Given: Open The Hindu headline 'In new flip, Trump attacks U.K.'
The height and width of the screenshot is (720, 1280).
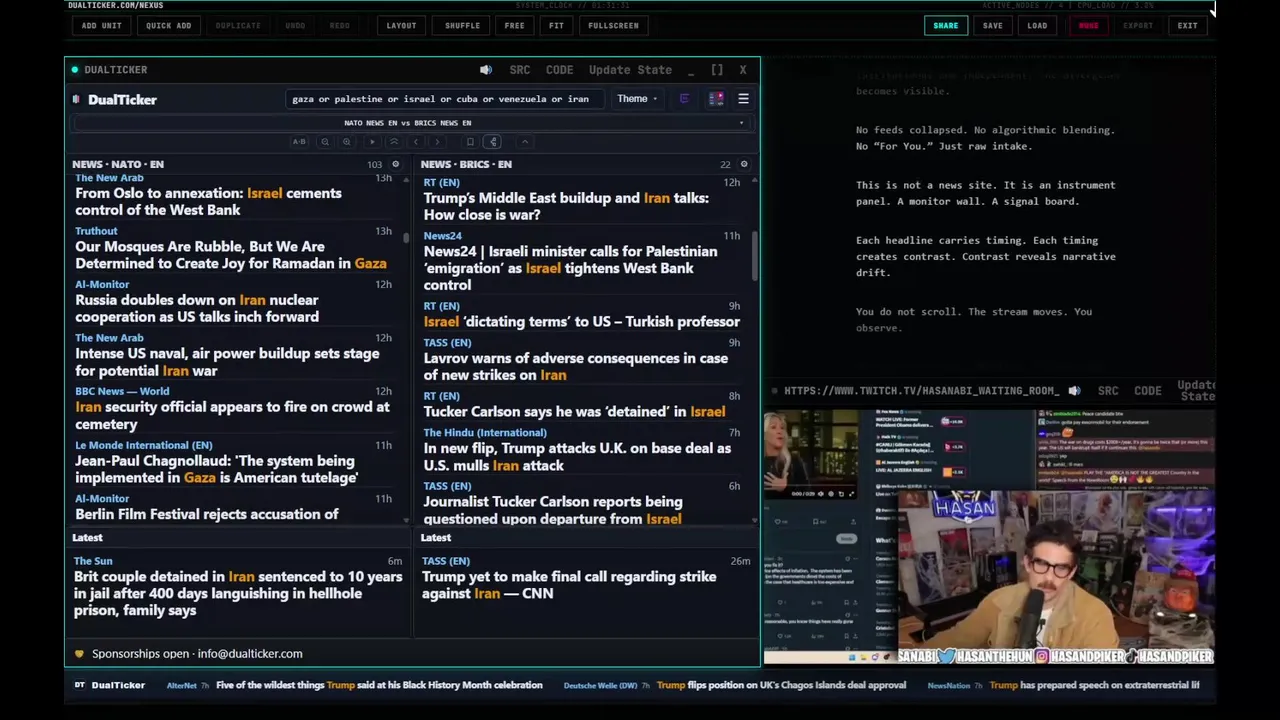Looking at the screenshot, I should pyautogui.click(x=577, y=457).
